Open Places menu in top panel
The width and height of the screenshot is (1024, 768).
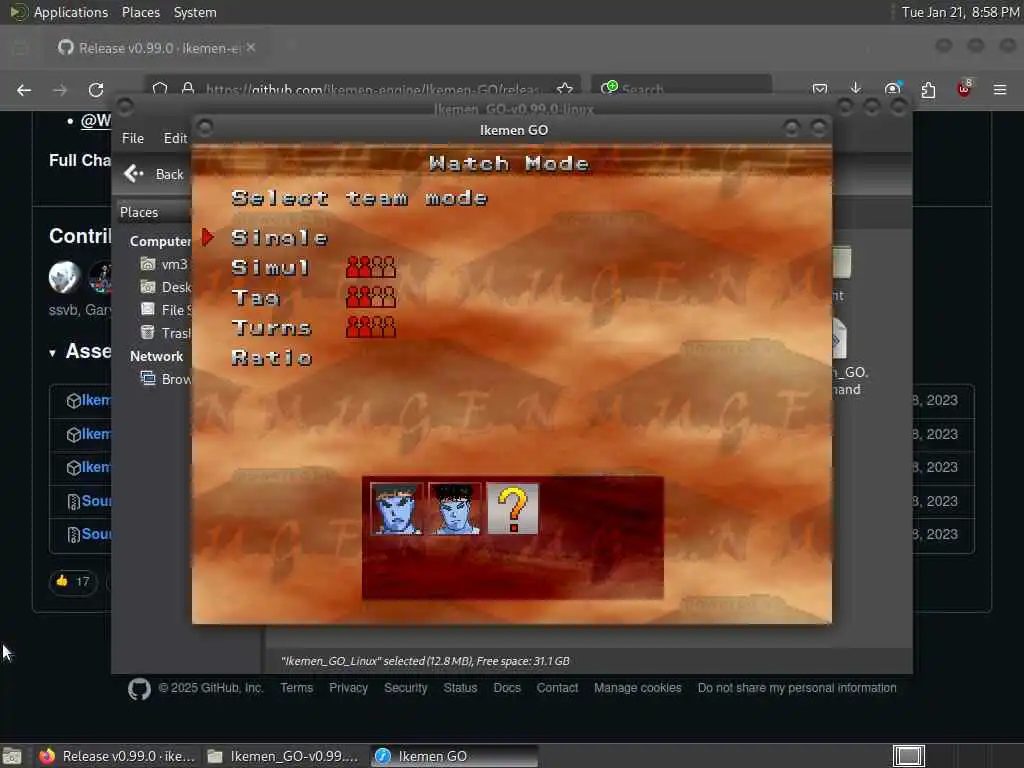pyautogui.click(x=141, y=12)
